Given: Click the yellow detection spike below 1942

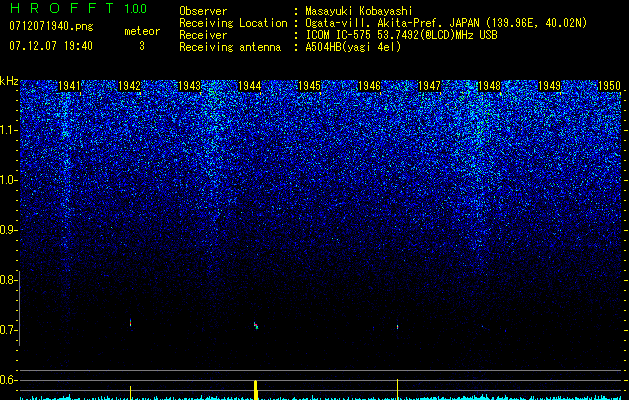Looking at the screenshot, I should [130, 392].
